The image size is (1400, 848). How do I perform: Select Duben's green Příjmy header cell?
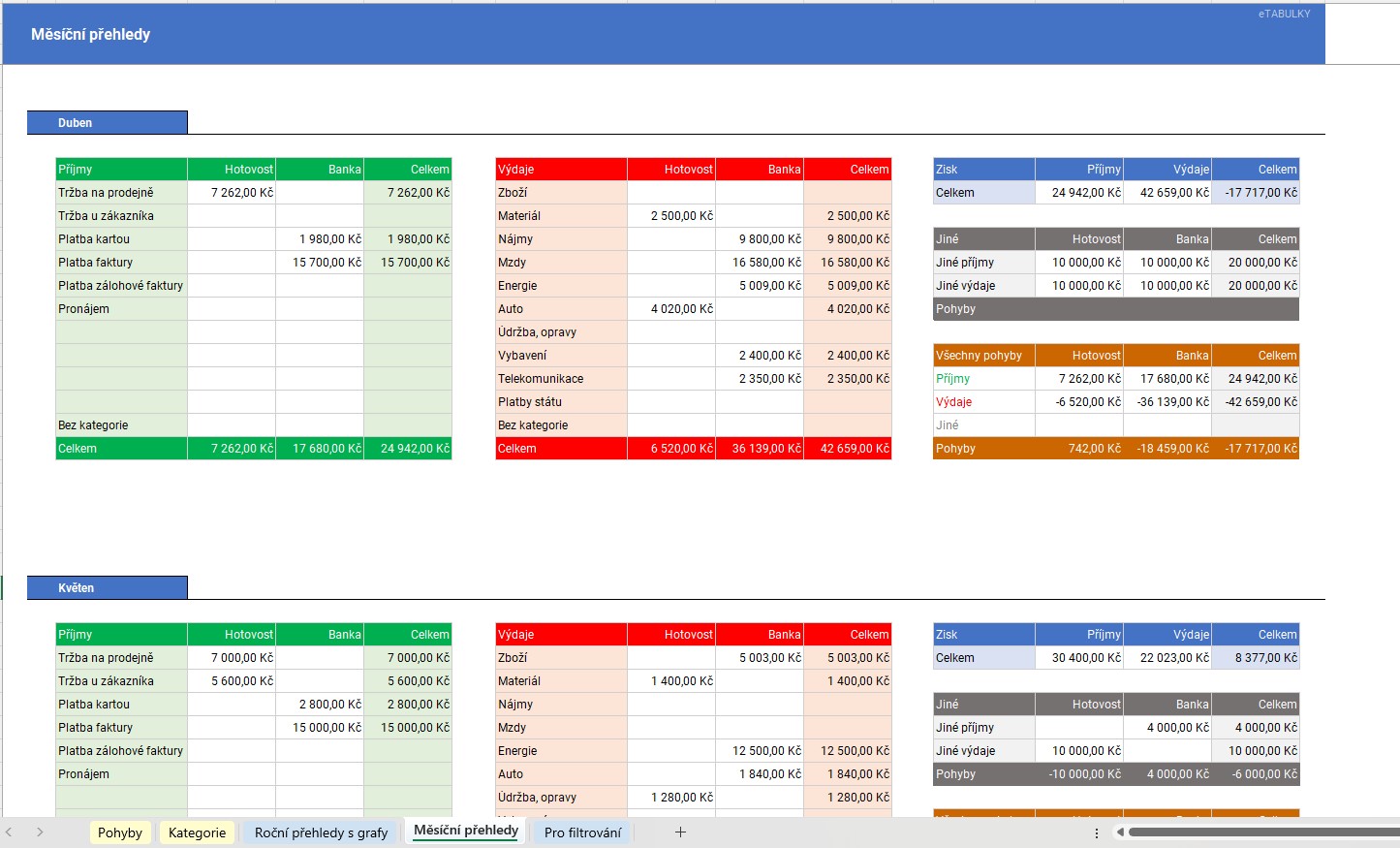(121, 170)
